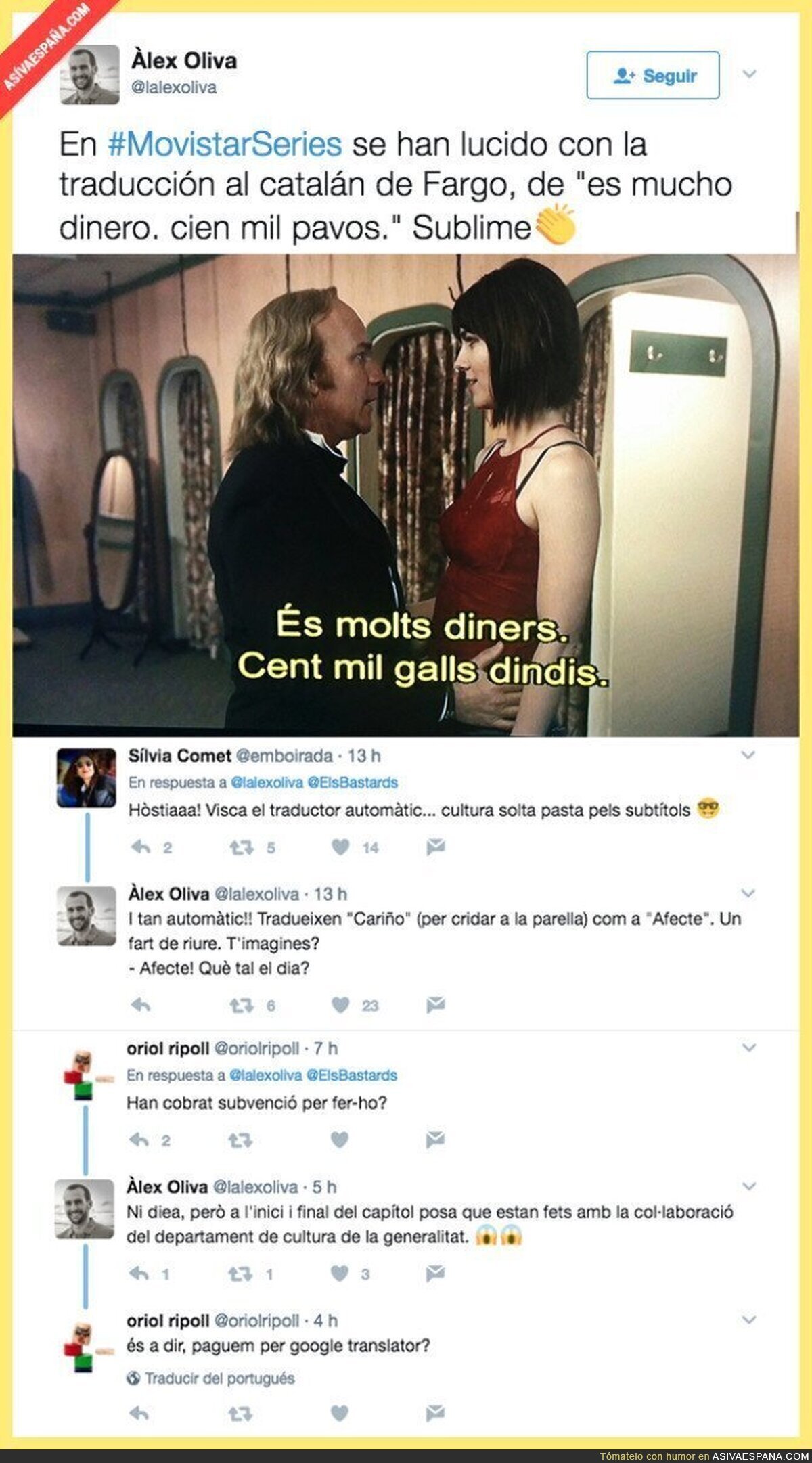This screenshot has width=812, height=1463.
Task: Open the dropdown chevron next to Seguir
Action: (x=749, y=74)
